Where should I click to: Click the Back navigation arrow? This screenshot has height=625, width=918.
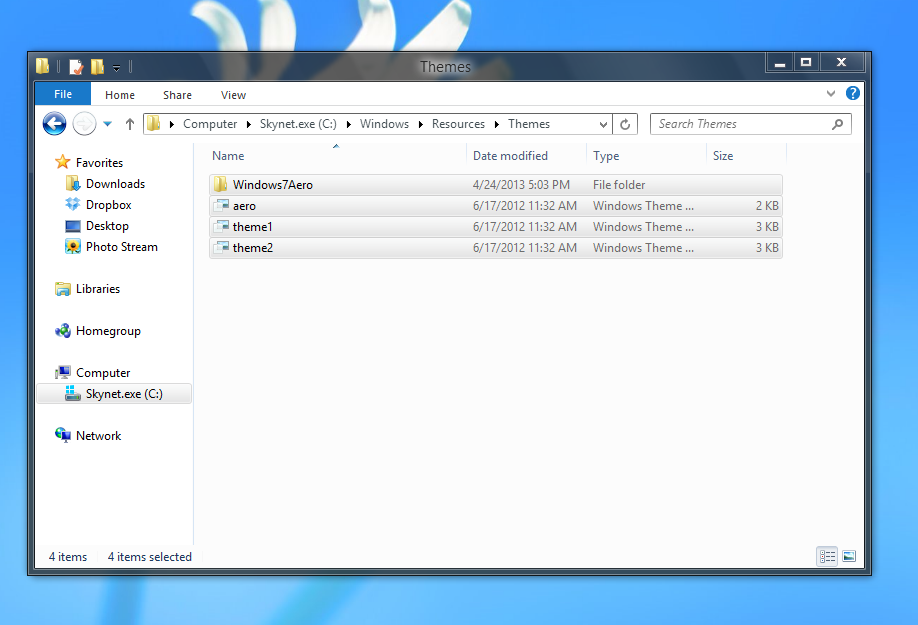click(54, 124)
